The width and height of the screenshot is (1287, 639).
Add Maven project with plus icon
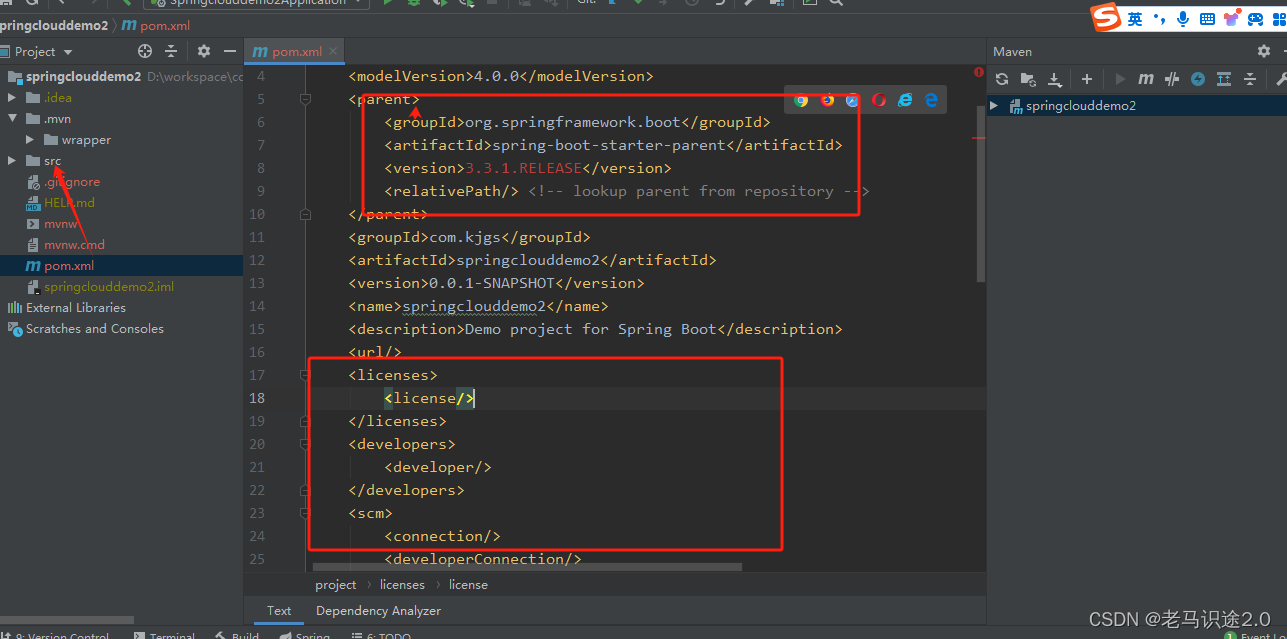click(x=1087, y=79)
